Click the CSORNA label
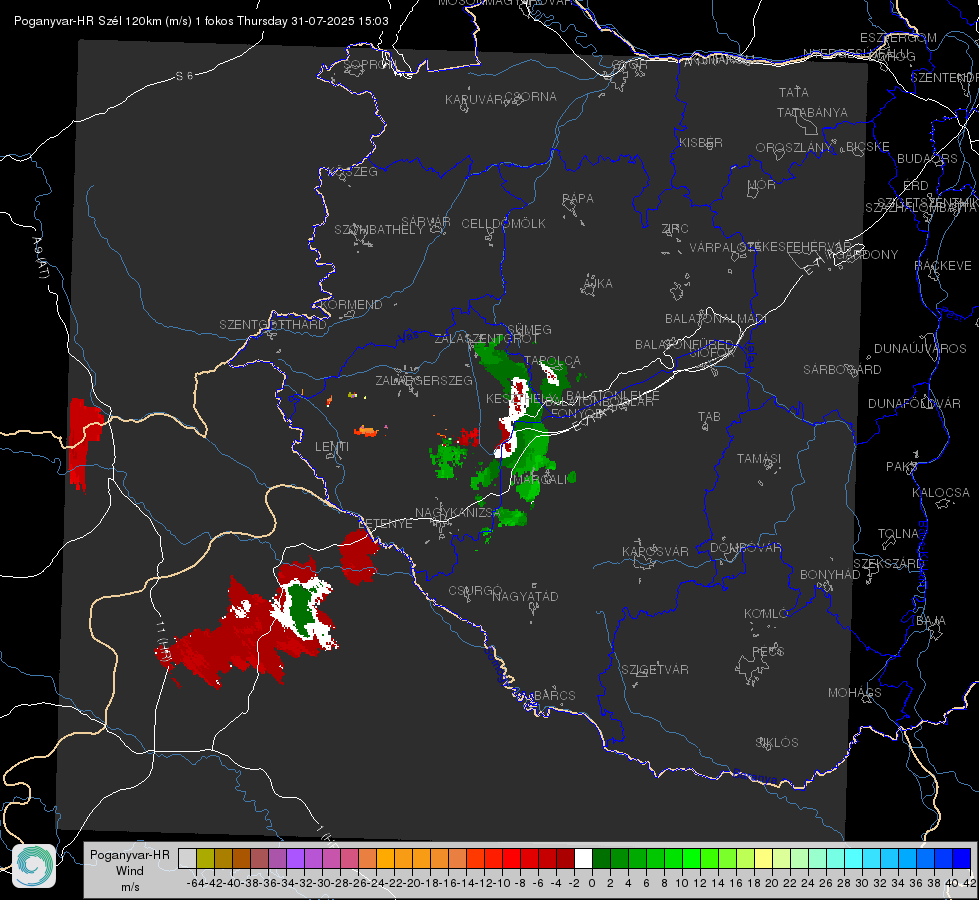The width and height of the screenshot is (979, 900). point(531,97)
